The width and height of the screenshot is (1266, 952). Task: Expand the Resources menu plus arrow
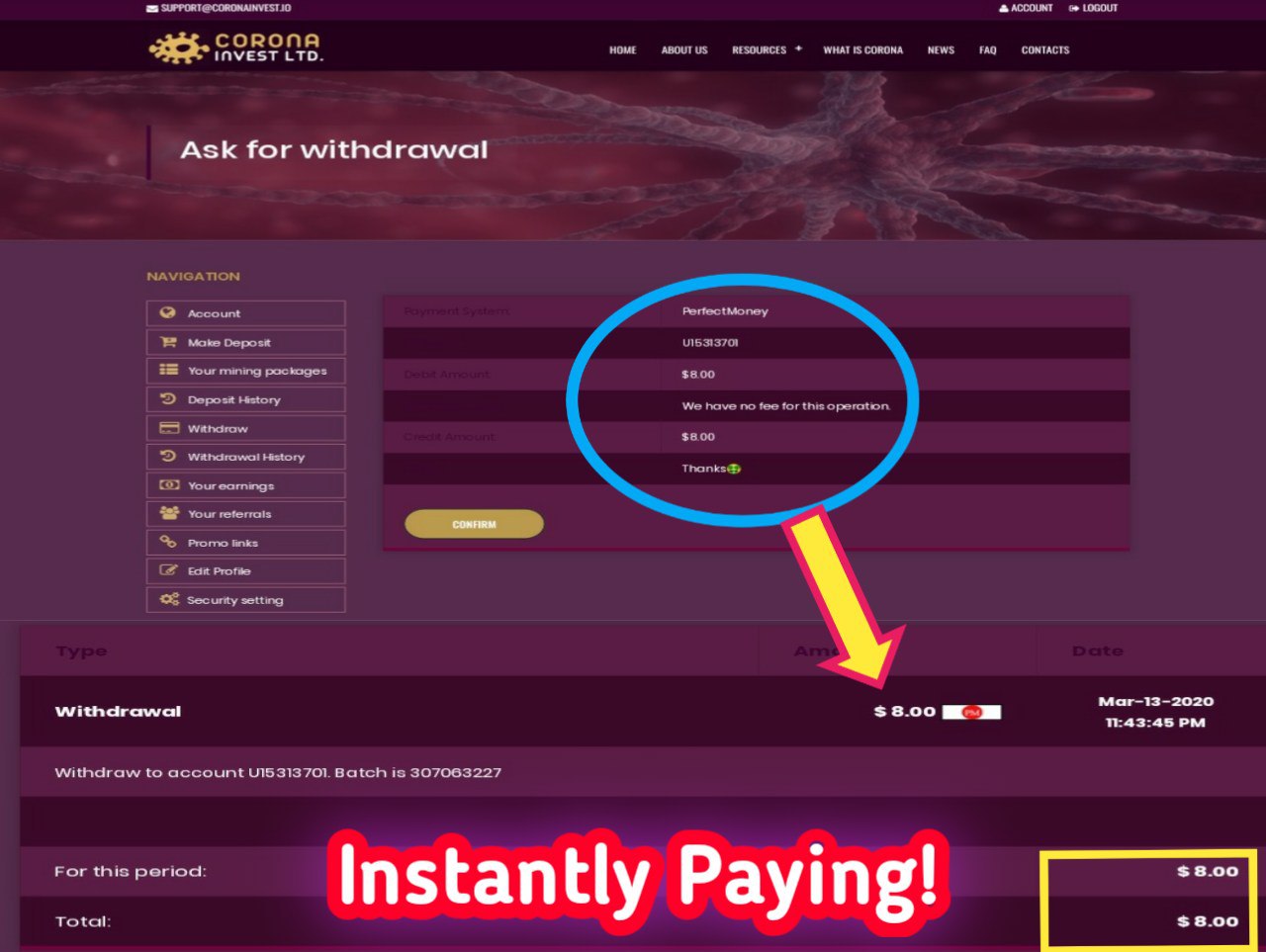[x=798, y=48]
